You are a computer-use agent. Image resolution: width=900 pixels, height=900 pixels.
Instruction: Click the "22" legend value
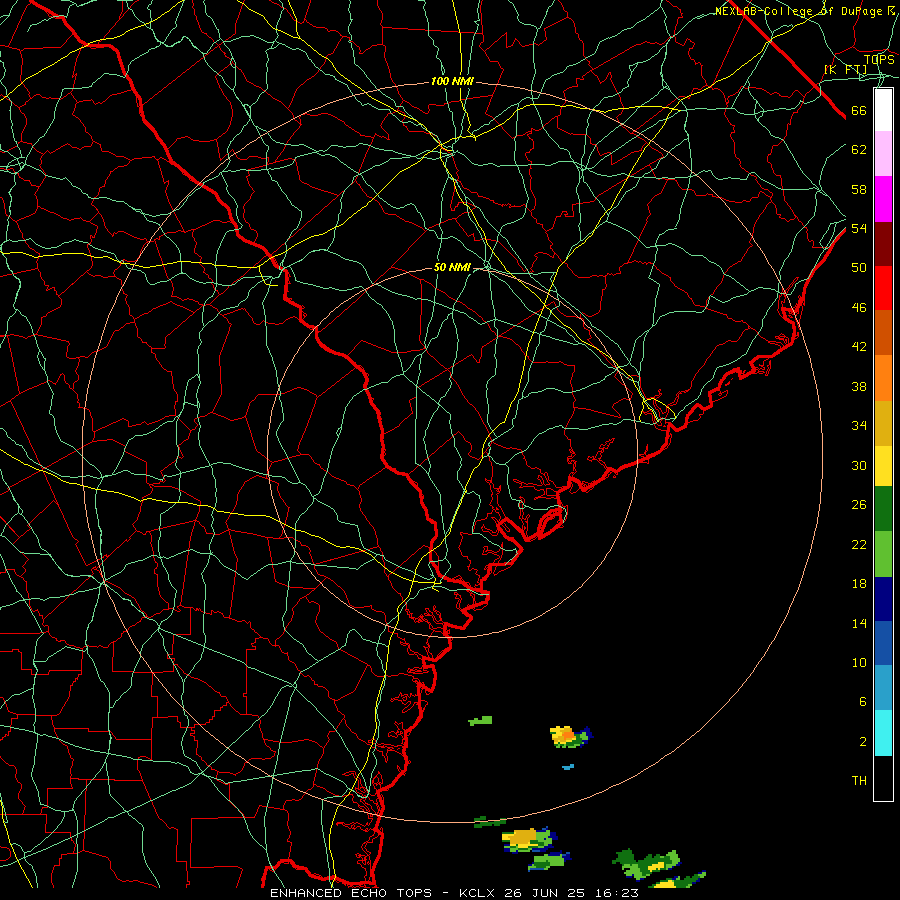[x=859, y=544]
